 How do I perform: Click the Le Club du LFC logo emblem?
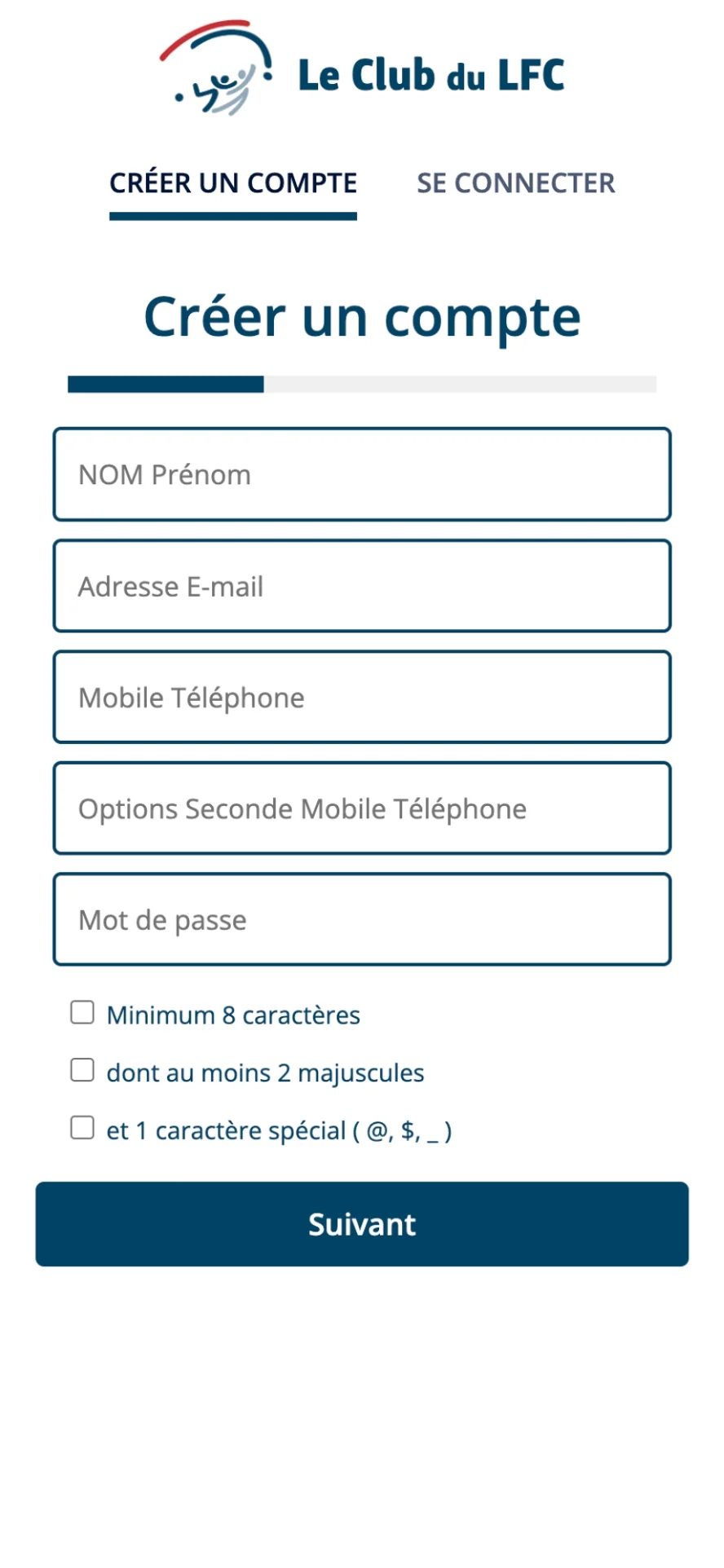coord(216,68)
